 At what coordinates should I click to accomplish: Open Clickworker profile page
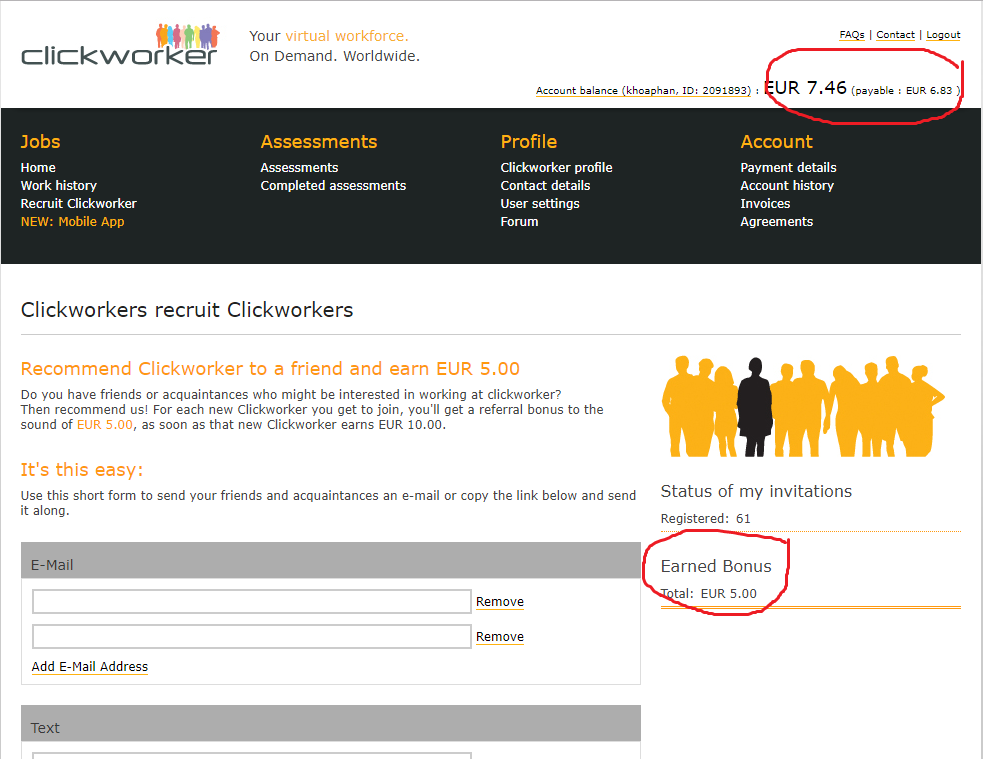(556, 167)
